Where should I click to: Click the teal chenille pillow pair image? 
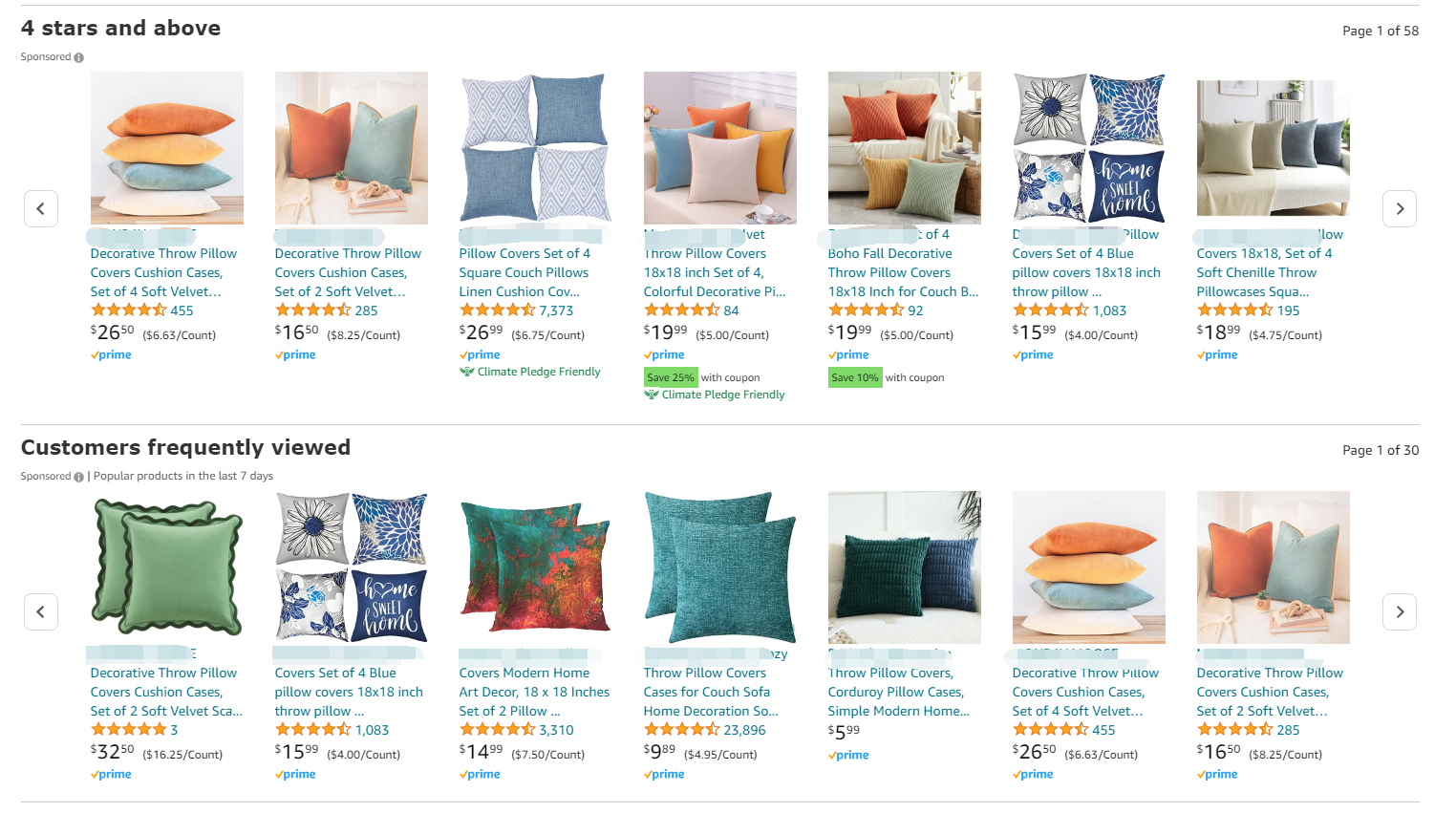click(720, 567)
